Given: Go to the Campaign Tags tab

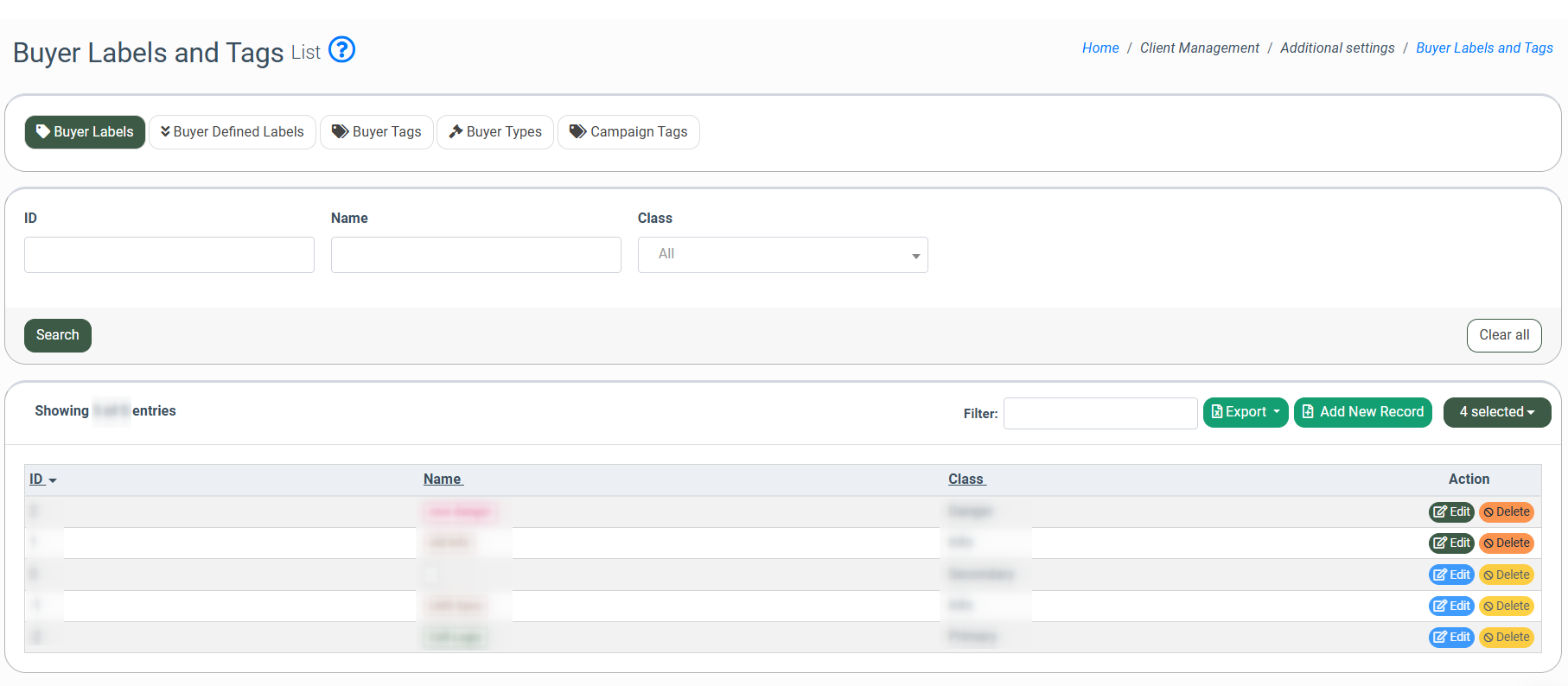Looking at the screenshot, I should pyautogui.click(x=628, y=132).
